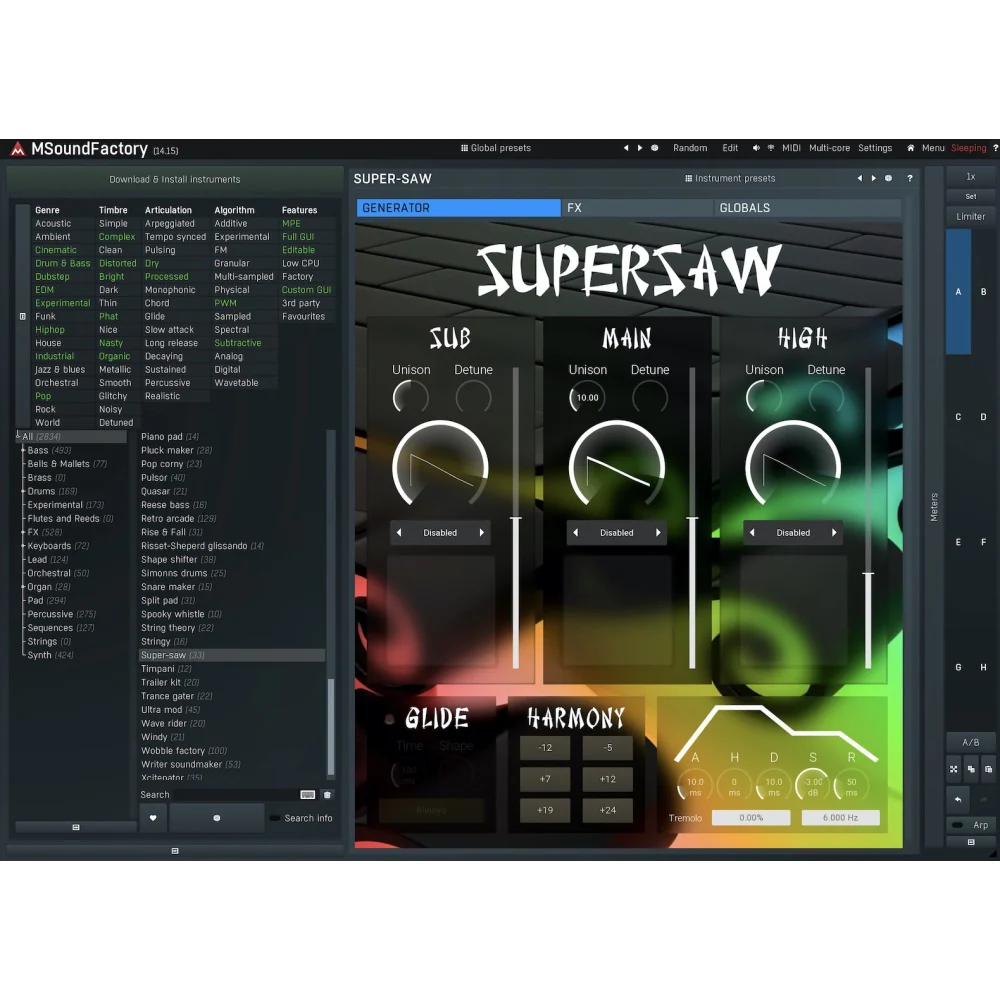1000x1000 pixels.
Task: Expand the Keyboards category tree node
Action: tap(24, 546)
